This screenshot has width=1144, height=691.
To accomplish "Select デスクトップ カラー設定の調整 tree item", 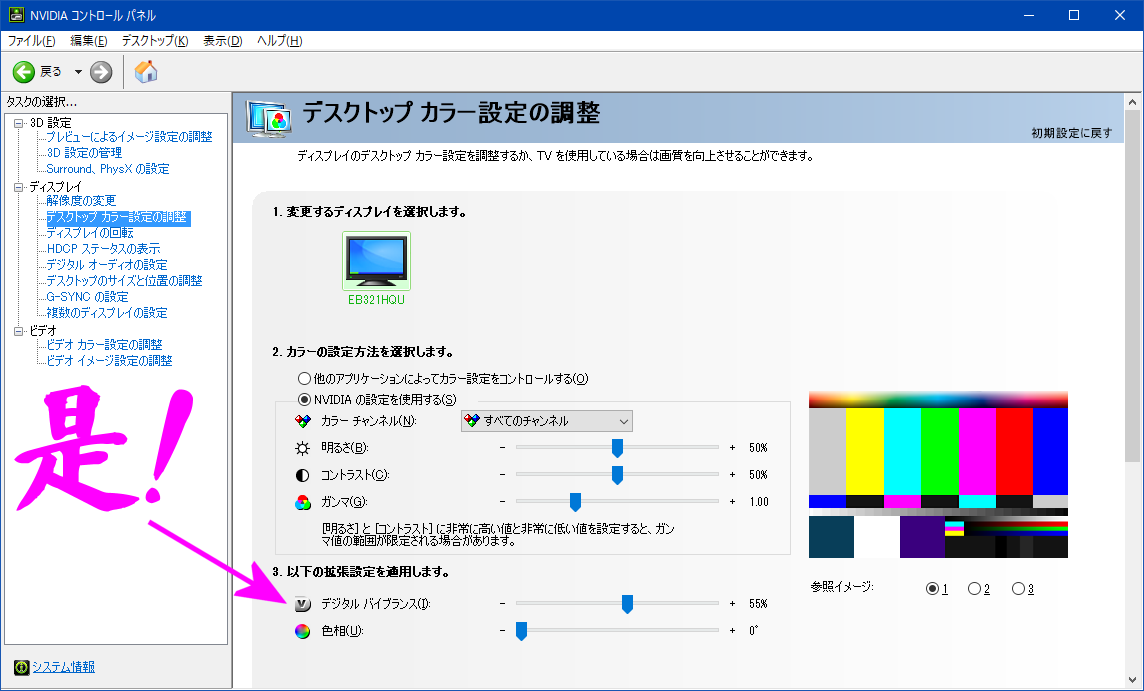I will [x=117, y=217].
